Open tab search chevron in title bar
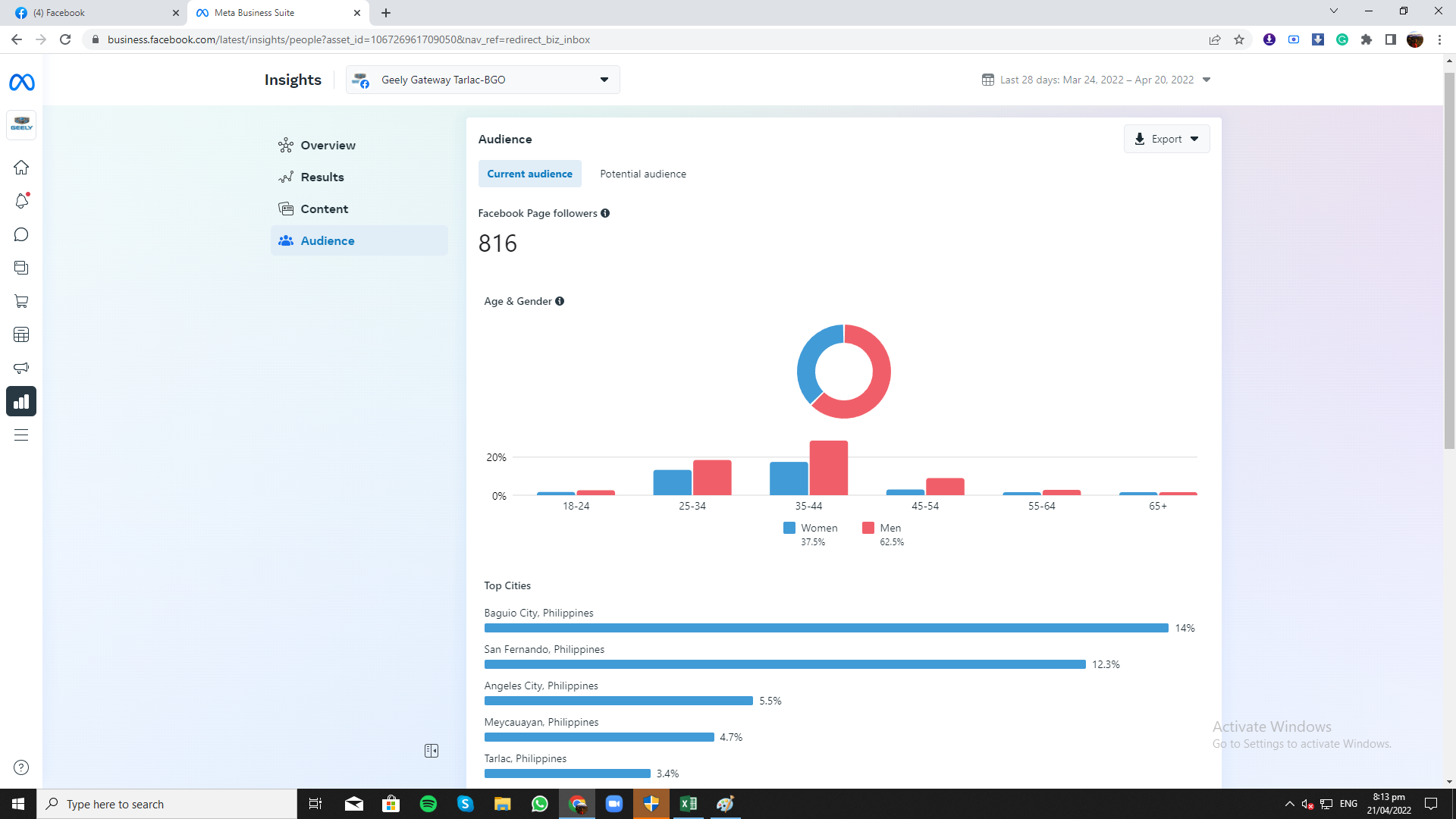The width and height of the screenshot is (1456, 819). (1334, 11)
